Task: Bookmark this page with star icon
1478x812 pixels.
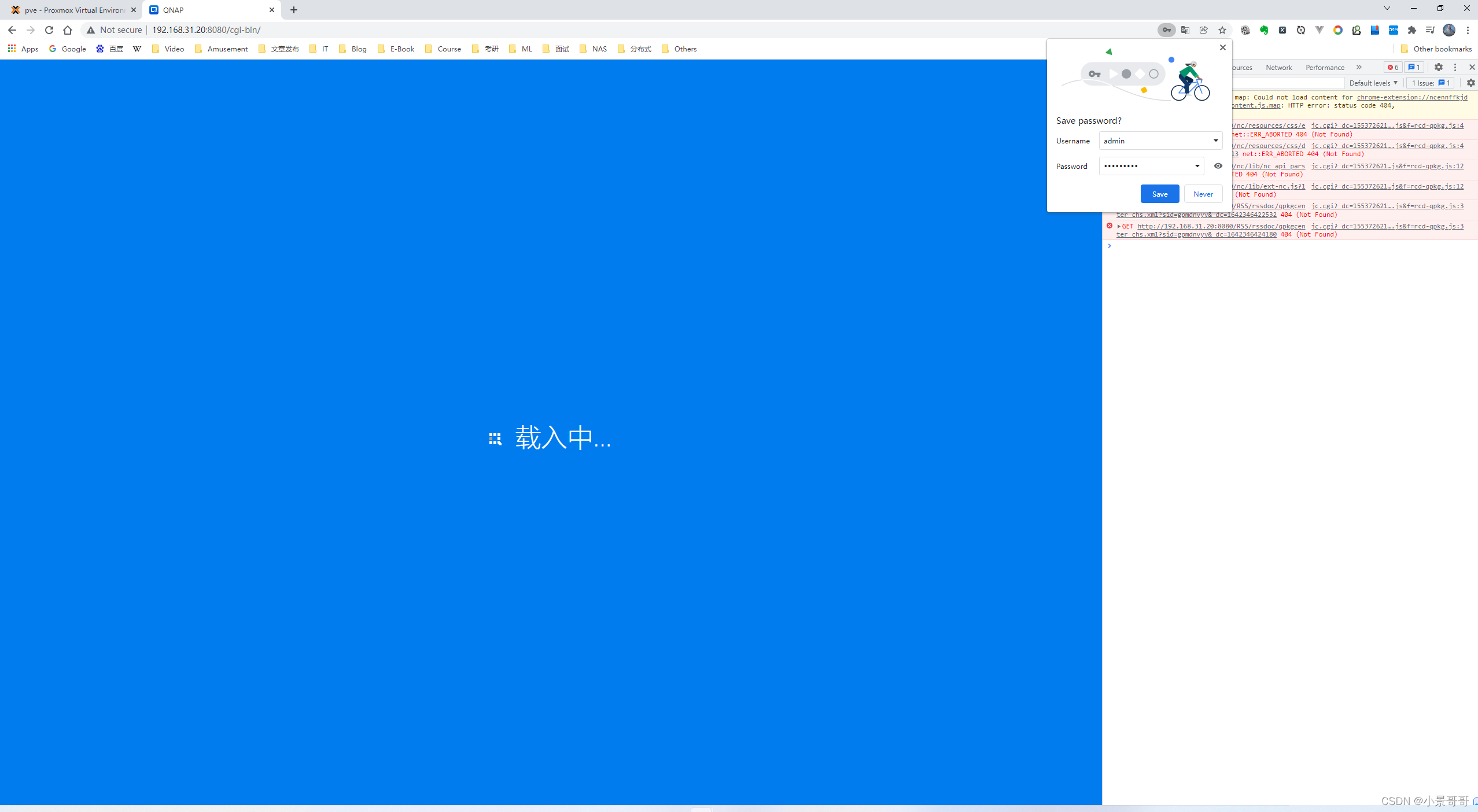Action: pos(1222,30)
